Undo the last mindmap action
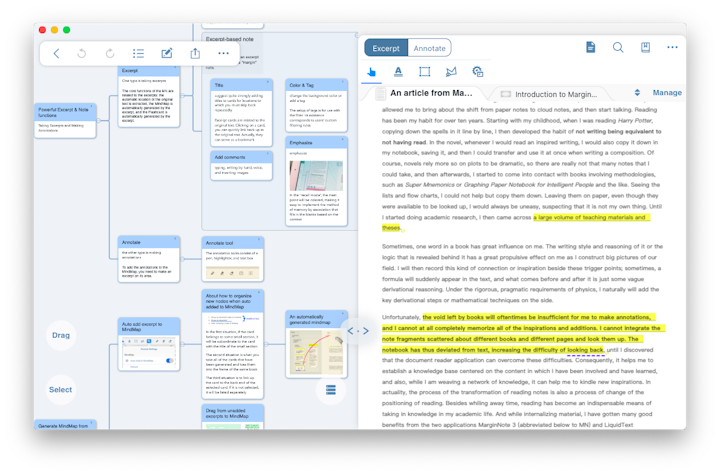Screen dimensions: 720x474 (x=82, y=53)
